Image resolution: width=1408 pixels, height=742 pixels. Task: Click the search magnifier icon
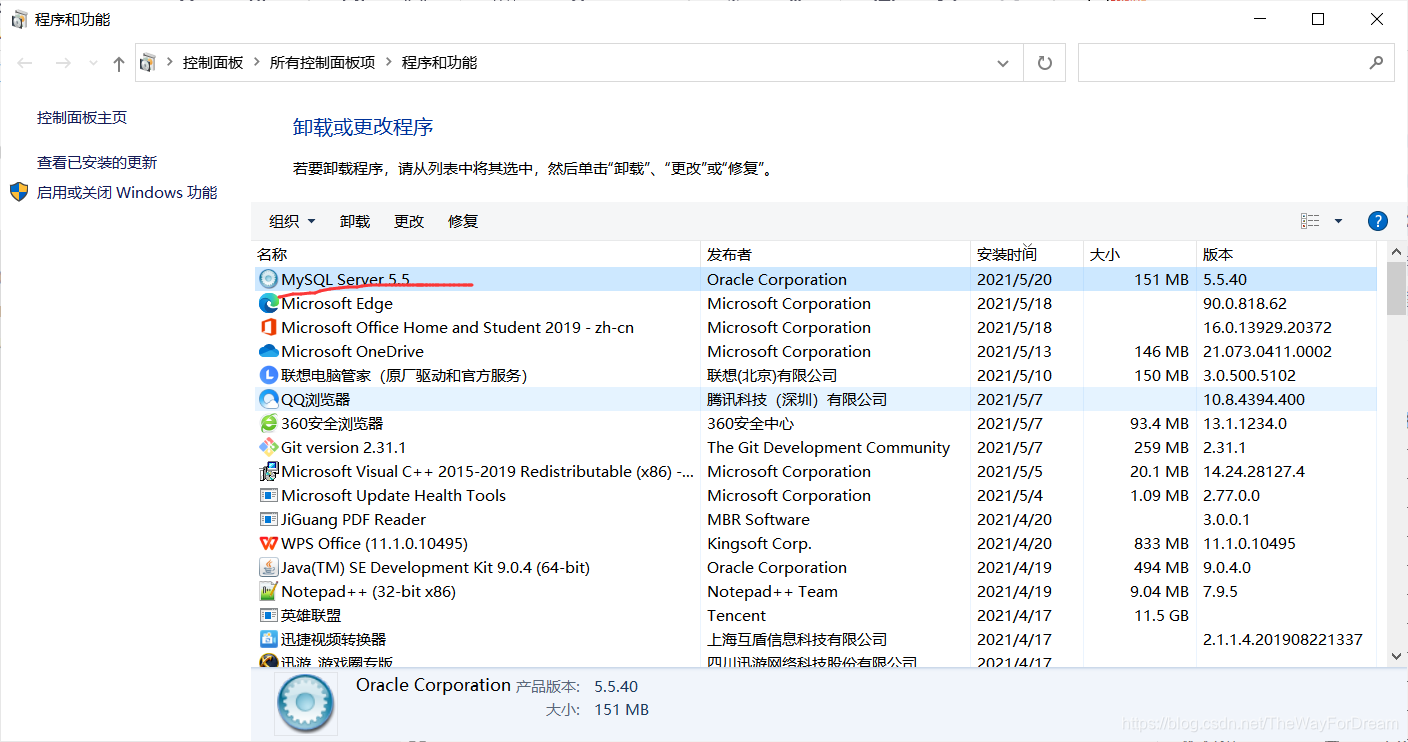coord(1376,62)
